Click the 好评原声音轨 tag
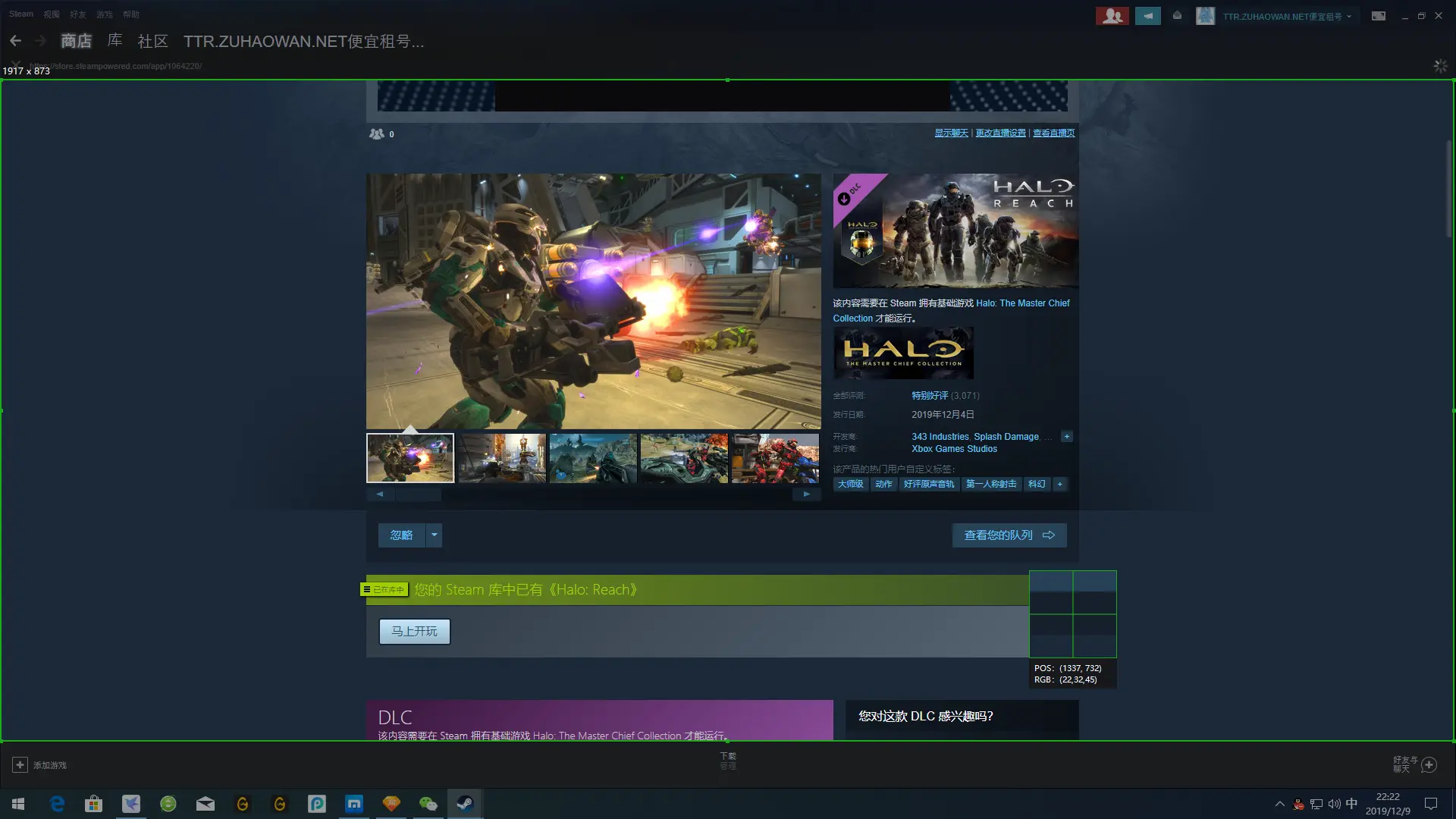 [929, 484]
